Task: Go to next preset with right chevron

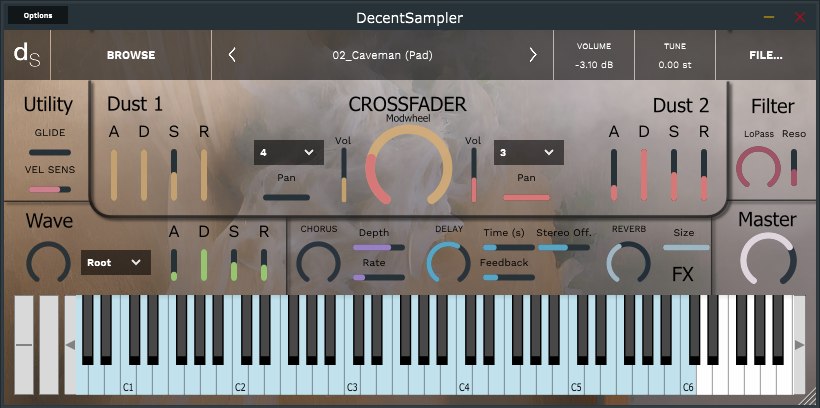Action: [x=533, y=54]
